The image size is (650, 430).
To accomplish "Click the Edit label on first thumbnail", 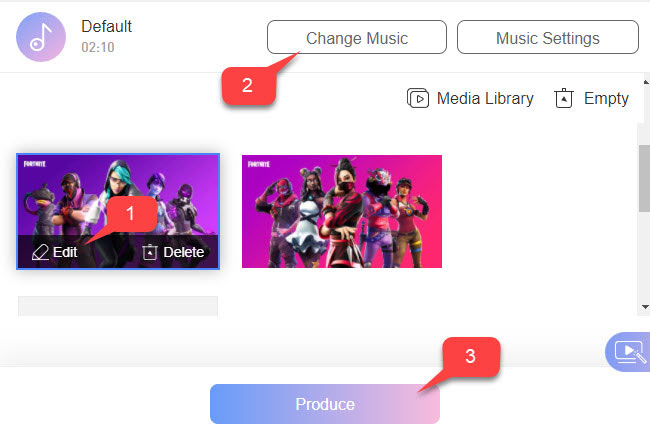I will pos(65,252).
